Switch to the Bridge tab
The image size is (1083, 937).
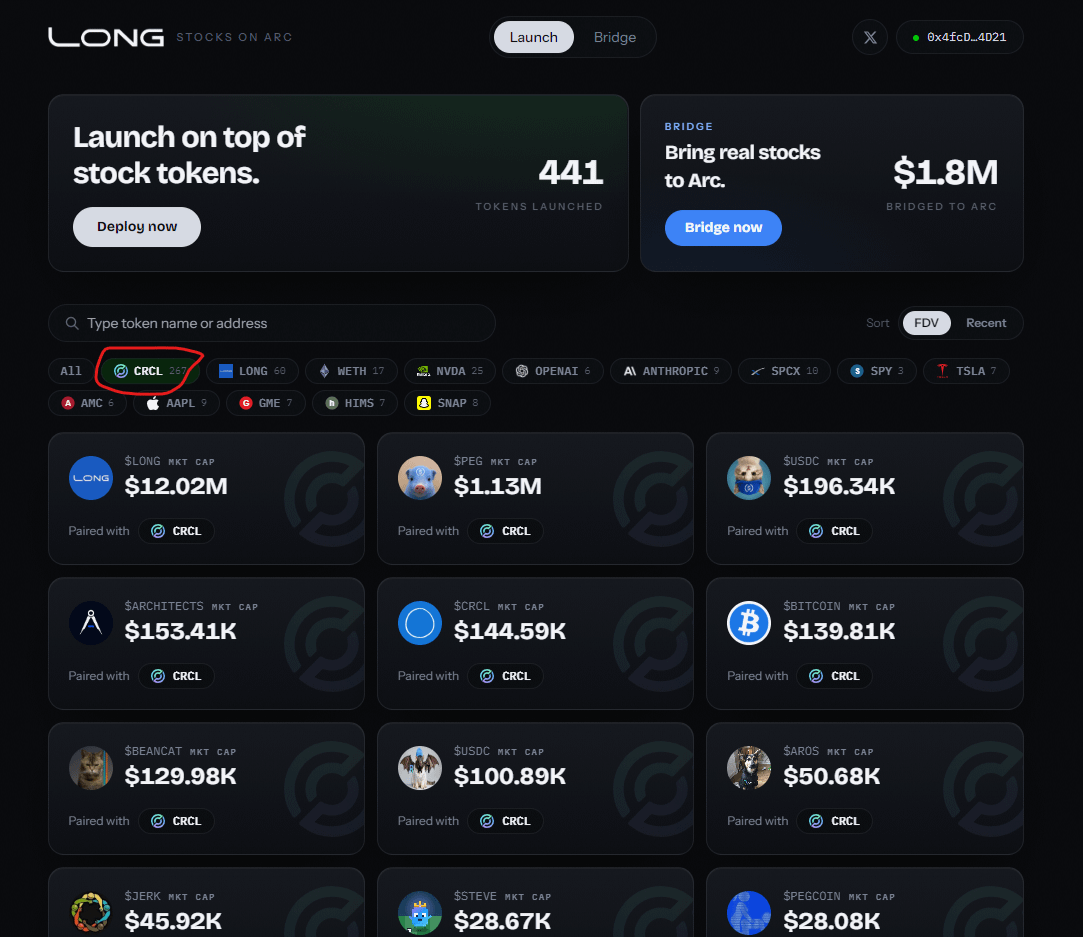(x=615, y=37)
